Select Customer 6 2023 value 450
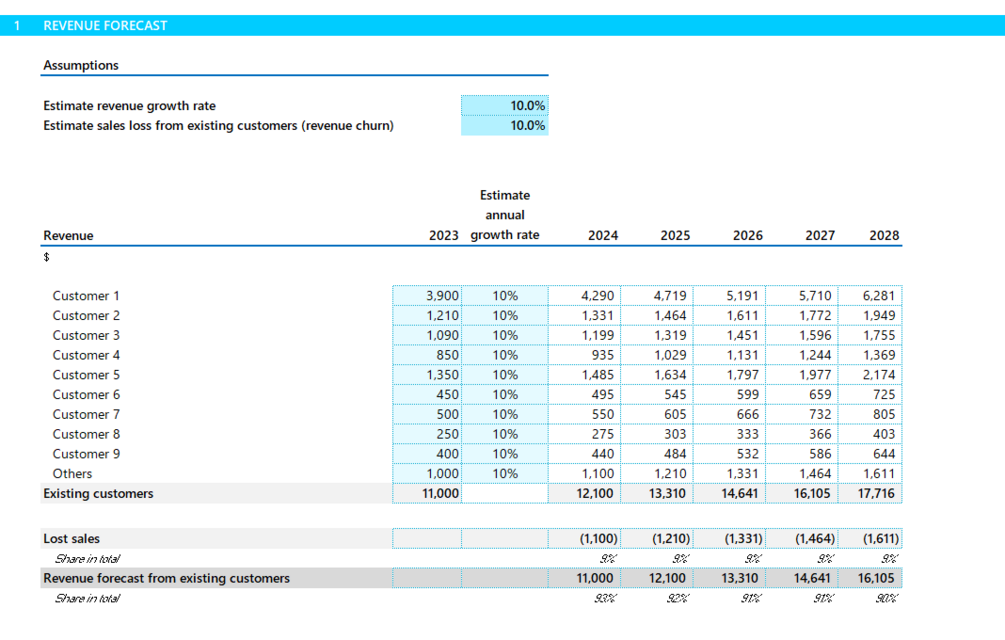This screenshot has width=1005, height=640. (427, 395)
